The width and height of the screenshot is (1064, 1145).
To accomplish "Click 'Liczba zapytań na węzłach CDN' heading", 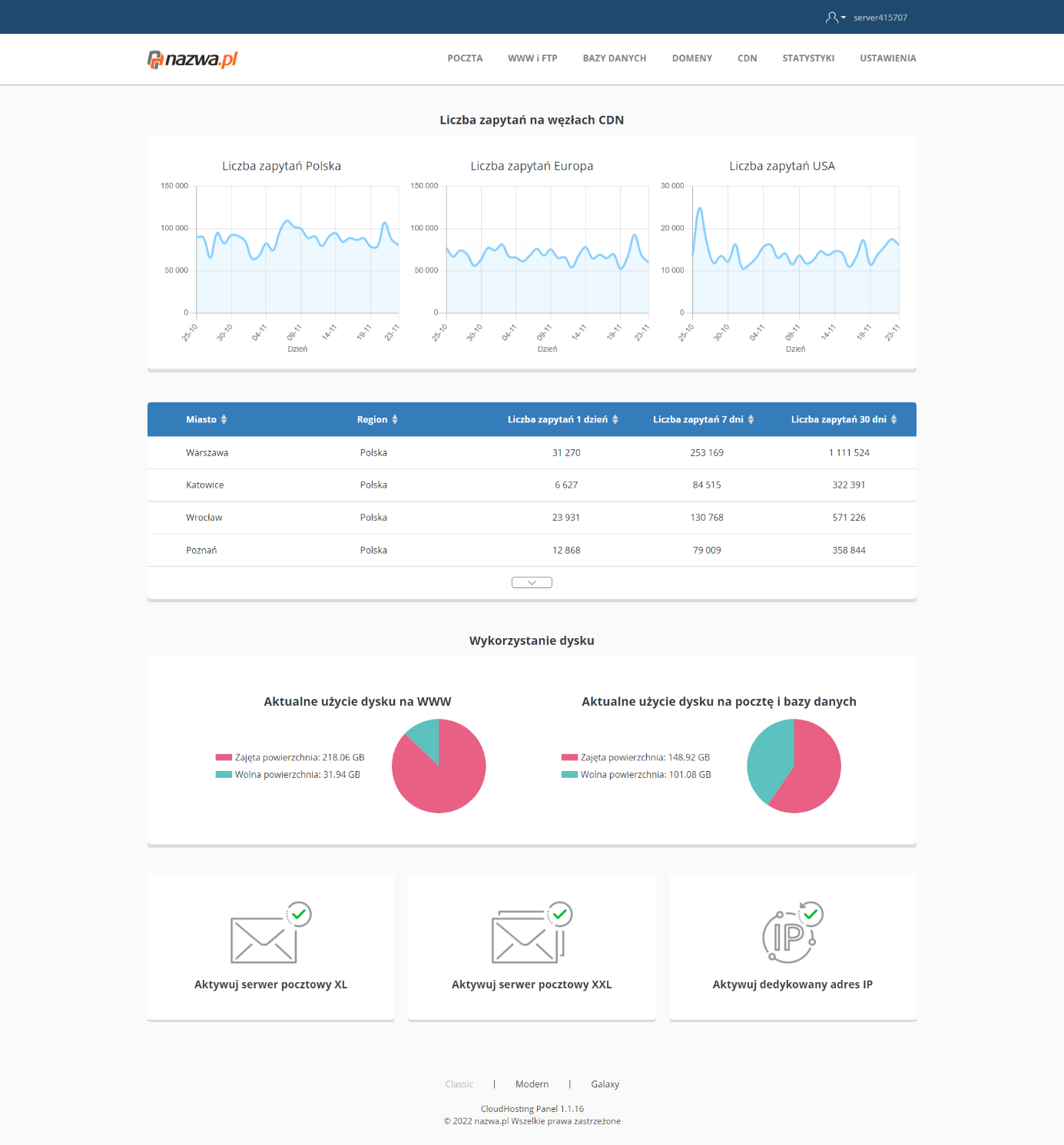I will pos(532,120).
